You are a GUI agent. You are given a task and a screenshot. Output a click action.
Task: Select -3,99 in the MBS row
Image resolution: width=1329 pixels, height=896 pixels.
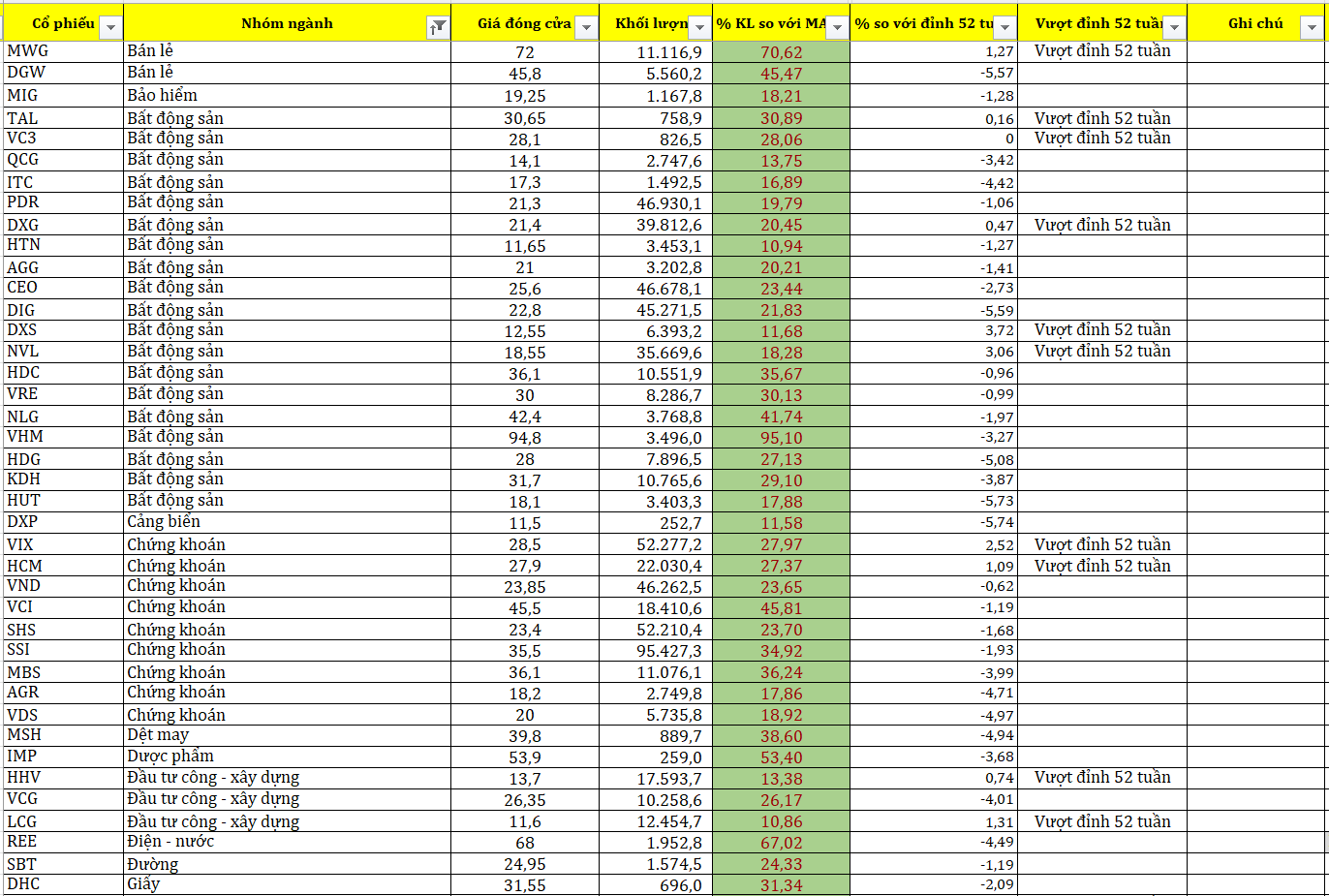pyautogui.click(x=934, y=672)
